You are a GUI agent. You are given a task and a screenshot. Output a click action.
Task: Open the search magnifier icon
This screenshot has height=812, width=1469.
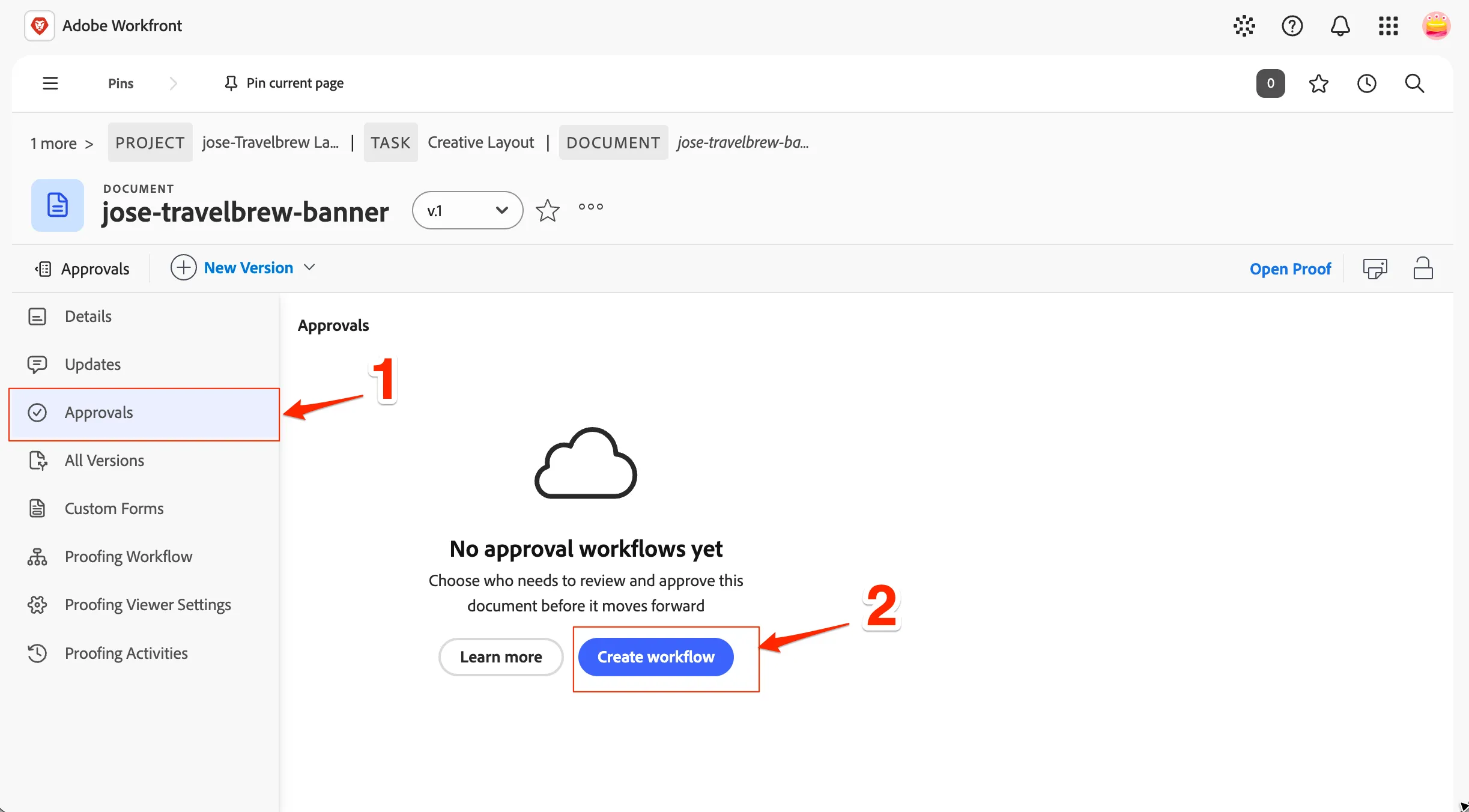point(1414,83)
